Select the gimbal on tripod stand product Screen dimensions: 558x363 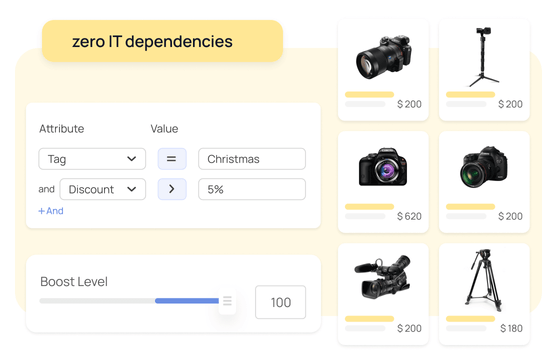pos(484,70)
